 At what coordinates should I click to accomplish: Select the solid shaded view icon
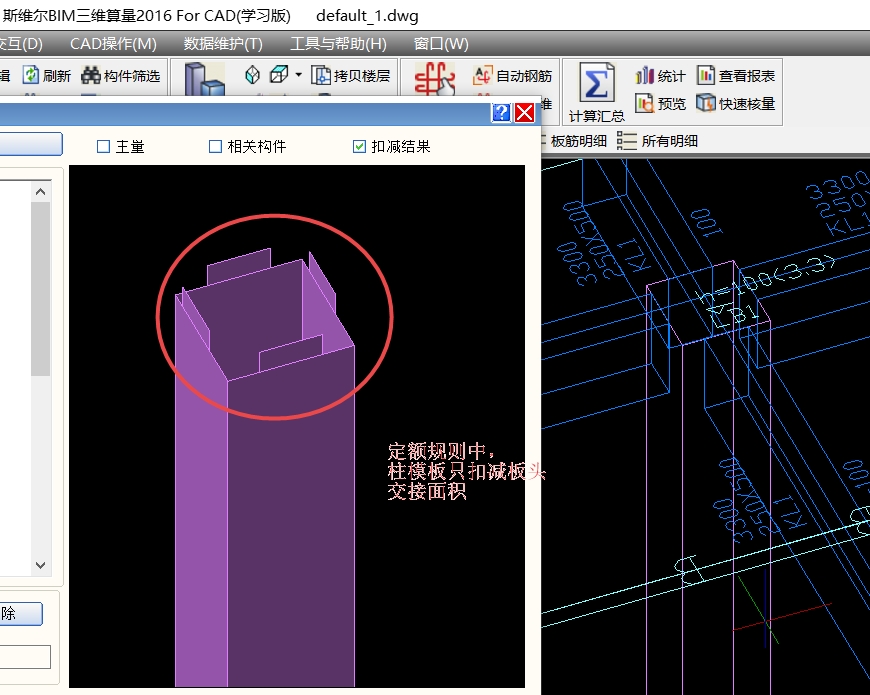click(252, 75)
